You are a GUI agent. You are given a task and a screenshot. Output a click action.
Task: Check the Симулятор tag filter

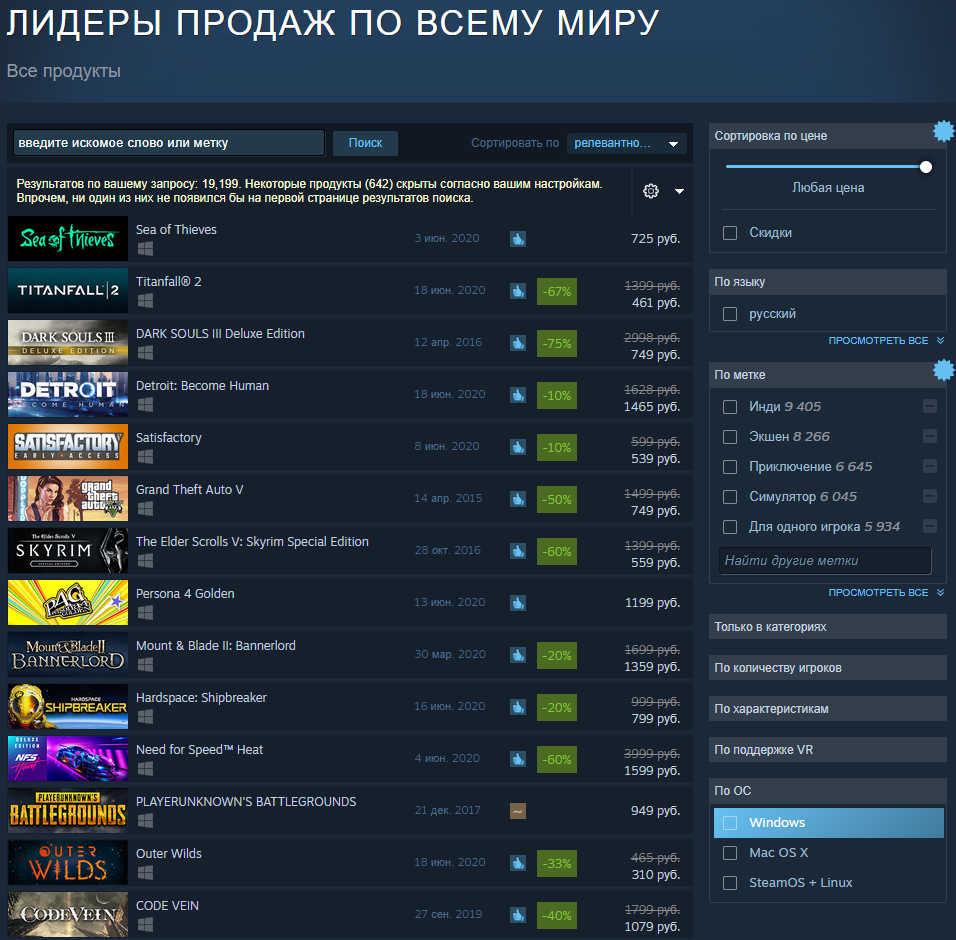pos(730,497)
